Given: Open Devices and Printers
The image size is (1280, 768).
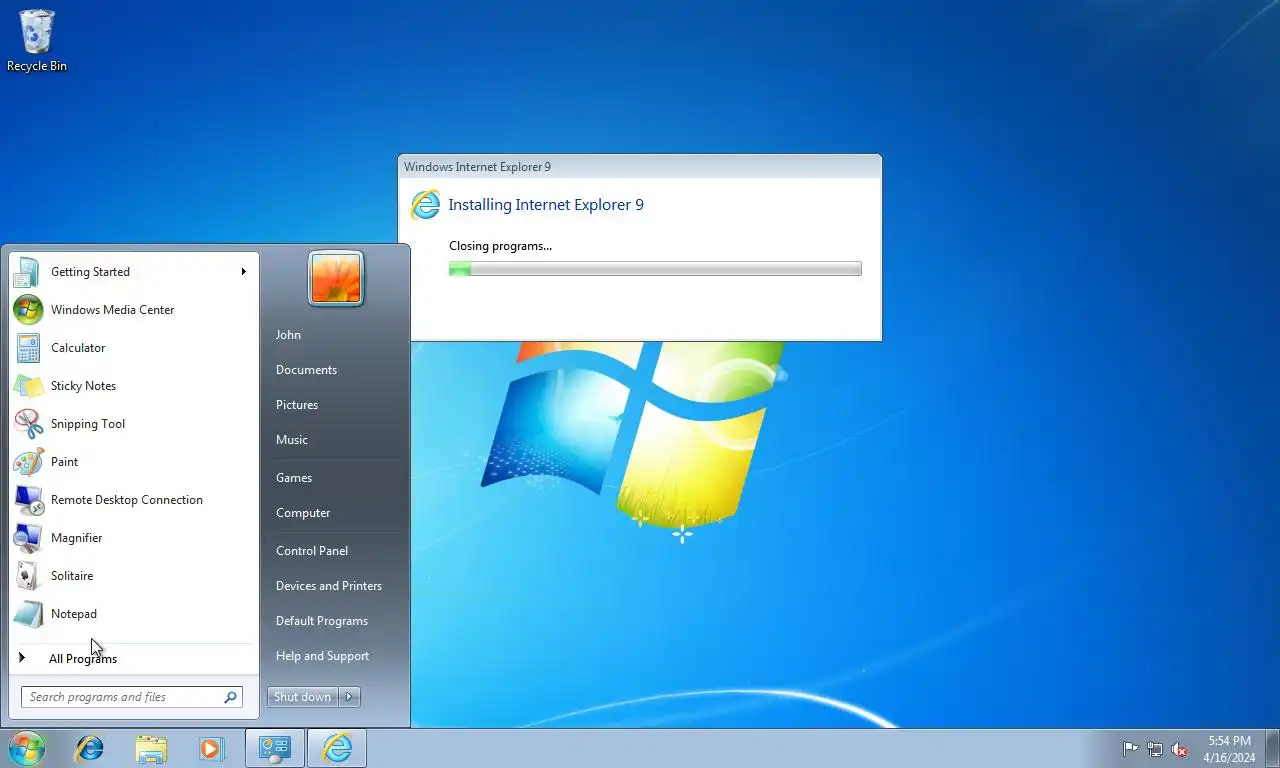Looking at the screenshot, I should pos(329,586).
